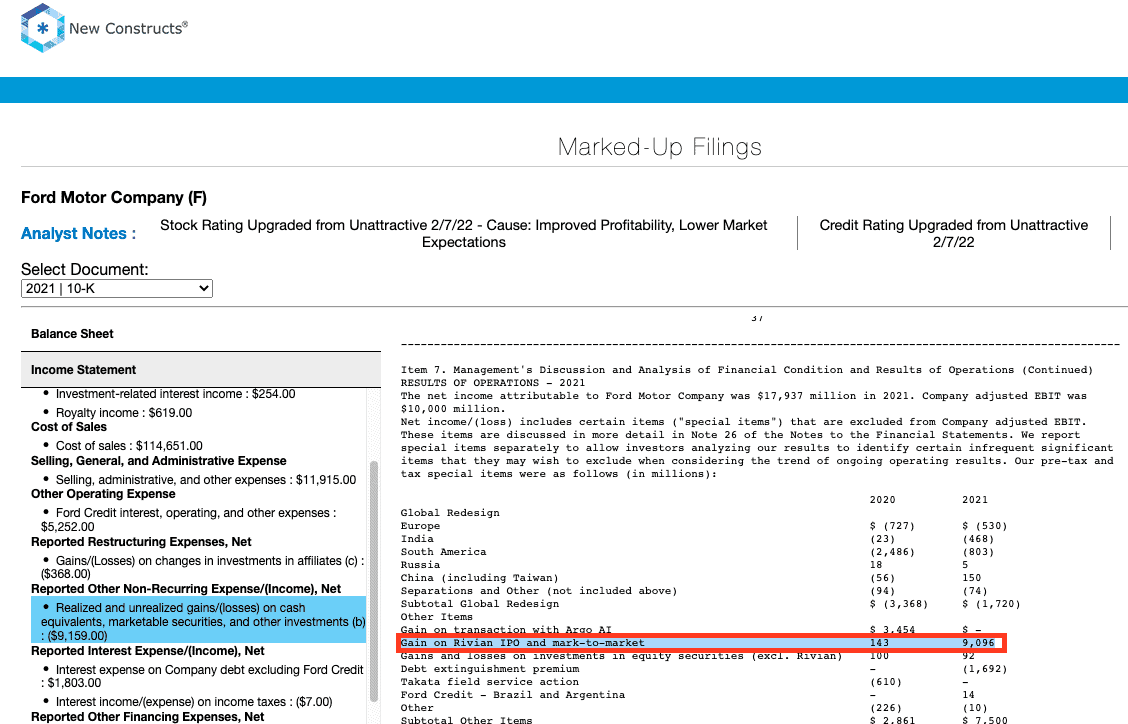Click the income statement list scrollbar

373,580
